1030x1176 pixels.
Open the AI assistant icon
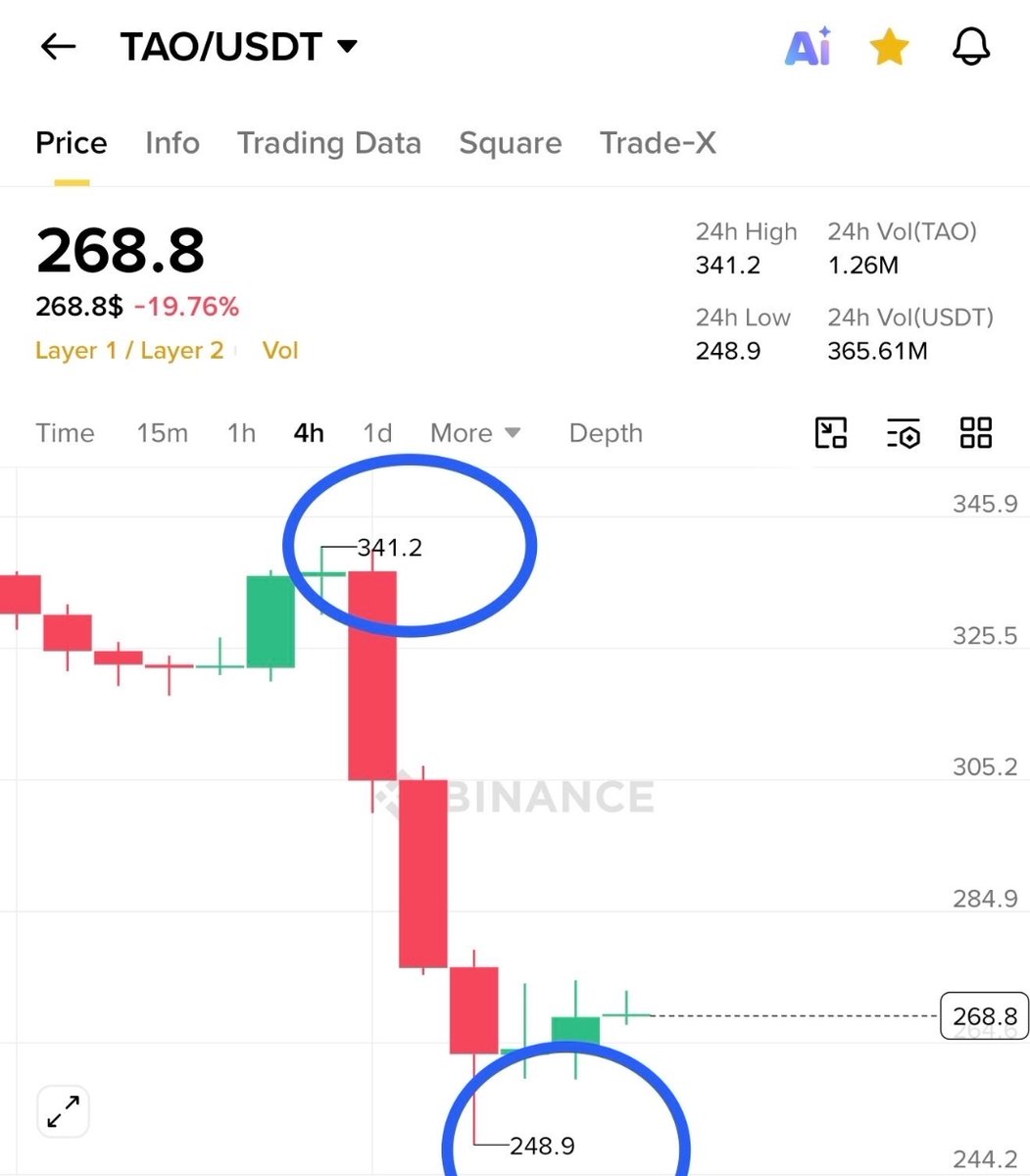click(808, 47)
